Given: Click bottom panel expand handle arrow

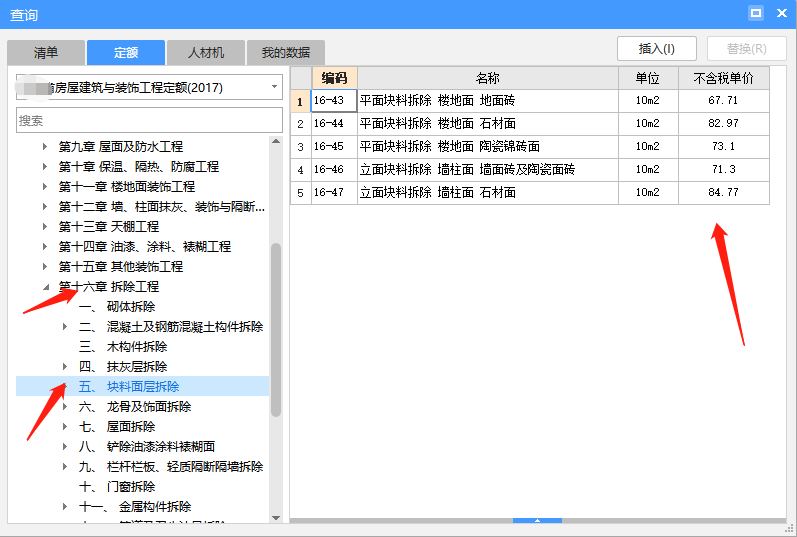Looking at the screenshot, I should point(537,520).
